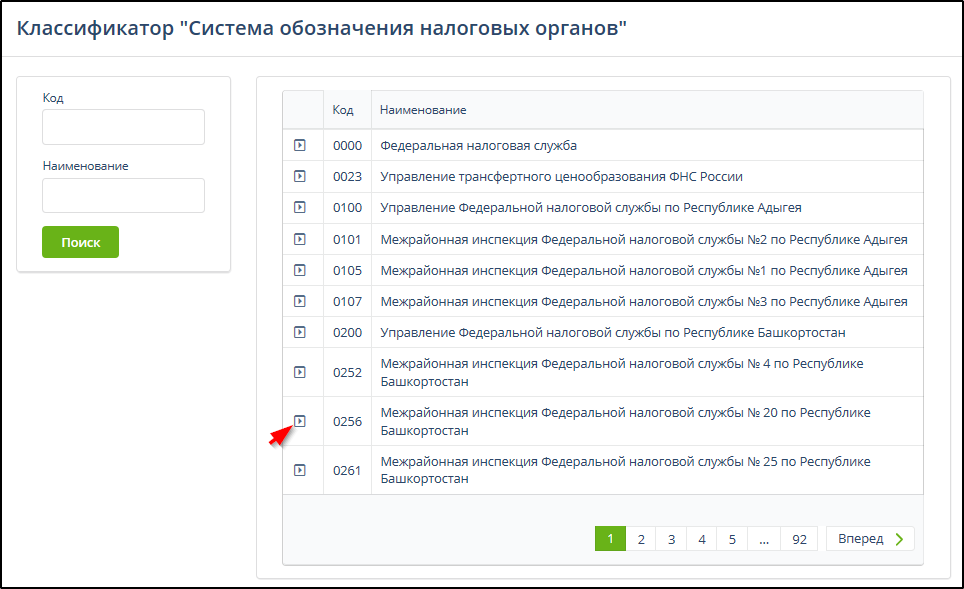Expand the row with code 0023
This screenshot has width=964, height=589.
tap(299, 176)
